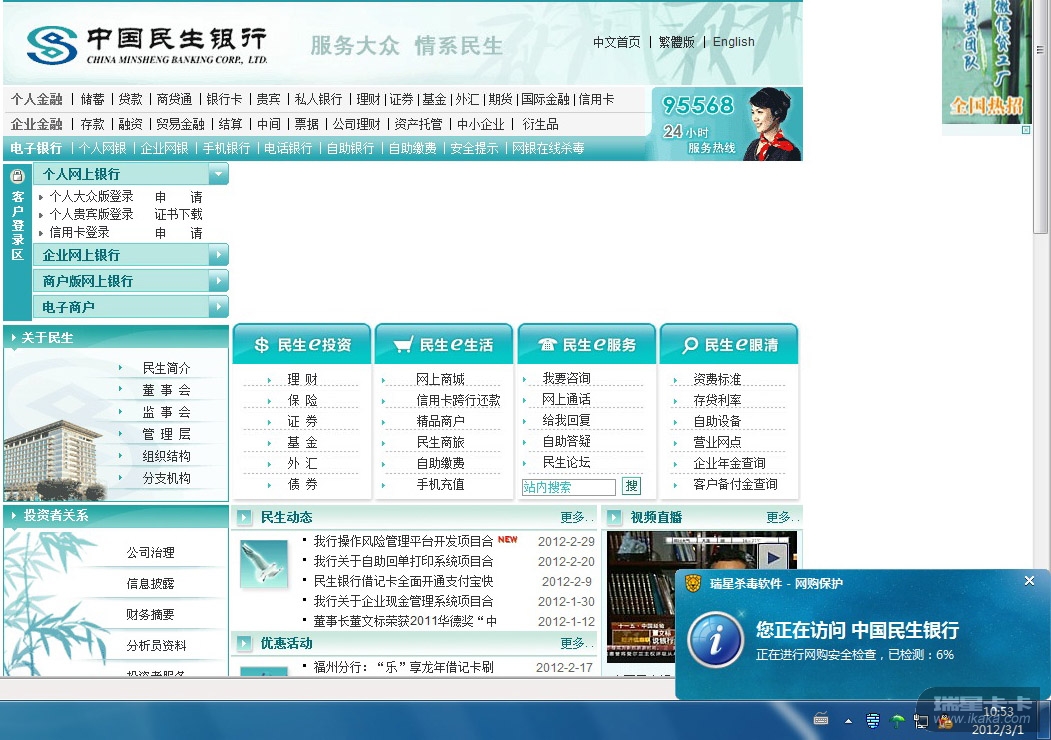
Task: Click 证书下载 link
Action: (178, 214)
